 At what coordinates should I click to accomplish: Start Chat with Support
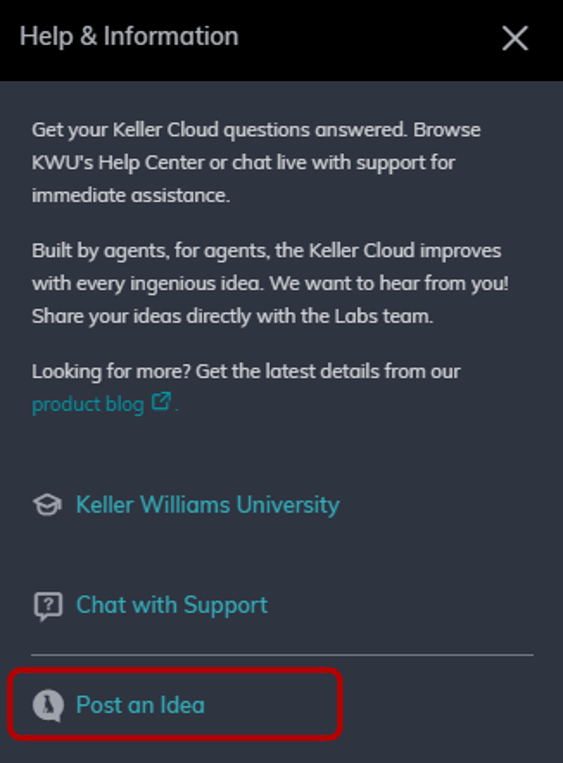(x=172, y=605)
